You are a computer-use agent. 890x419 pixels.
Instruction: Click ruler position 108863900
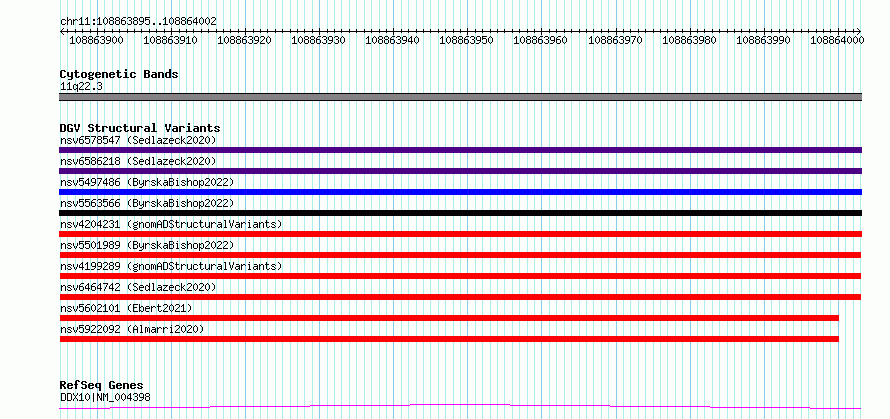tap(95, 40)
